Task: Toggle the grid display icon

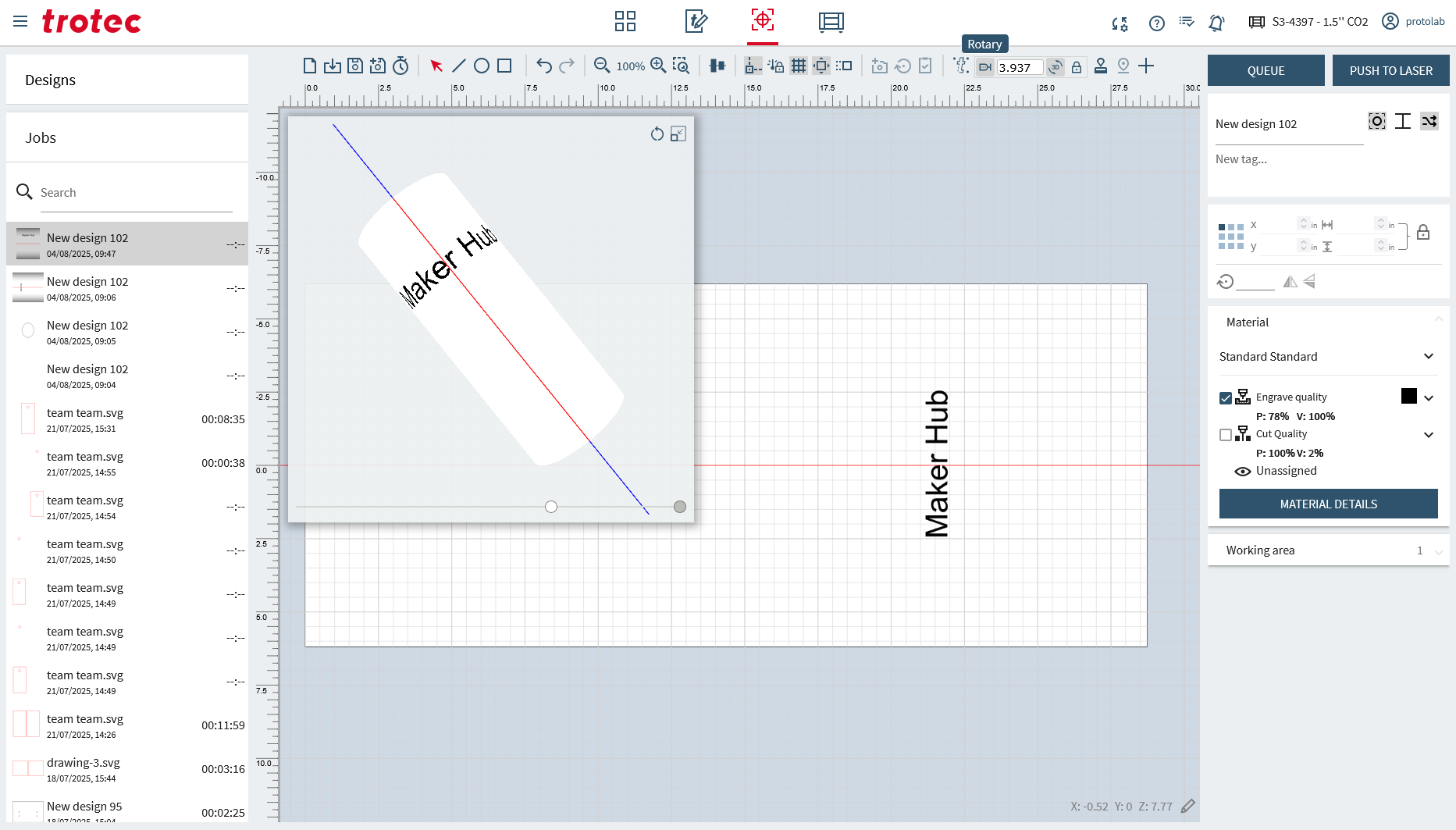Action: coord(798,66)
